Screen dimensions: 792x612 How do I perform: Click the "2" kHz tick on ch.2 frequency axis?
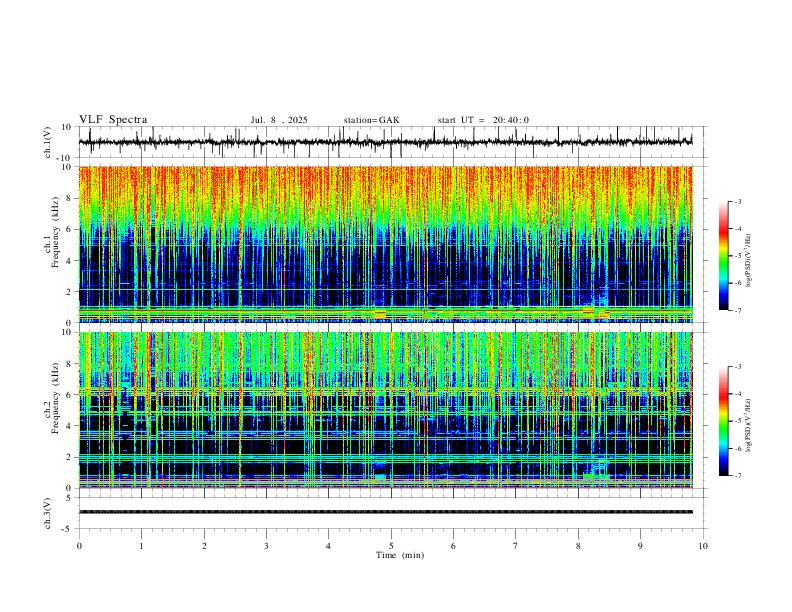click(x=69, y=457)
